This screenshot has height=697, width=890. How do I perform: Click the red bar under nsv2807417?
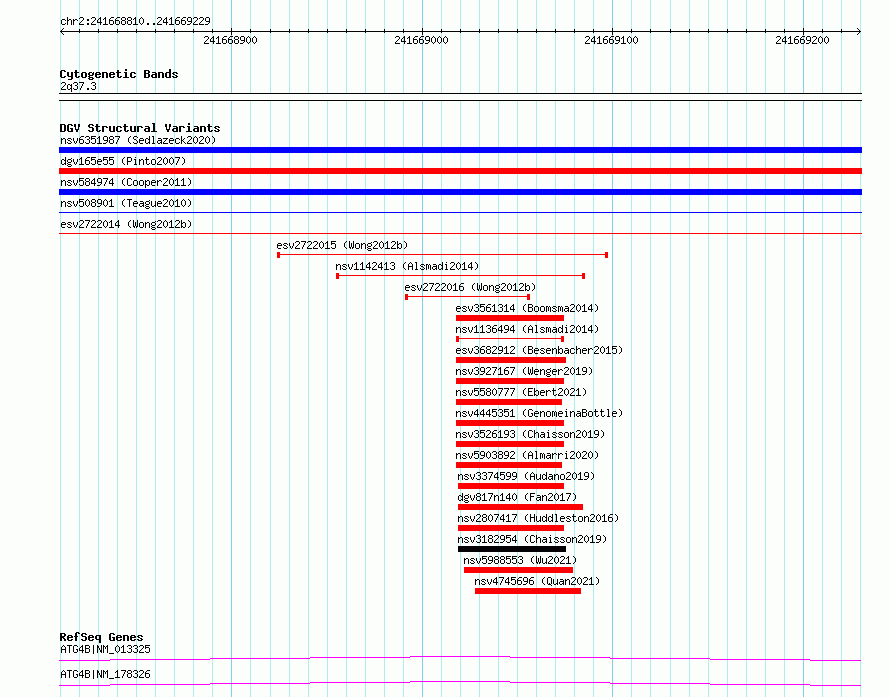point(511,528)
